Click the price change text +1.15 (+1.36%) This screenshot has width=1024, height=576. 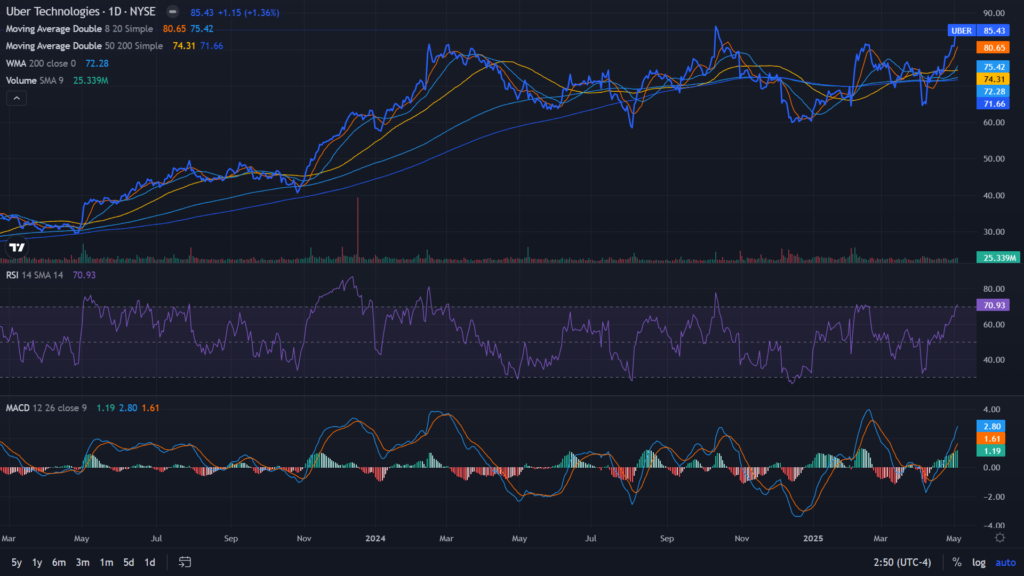(x=247, y=12)
